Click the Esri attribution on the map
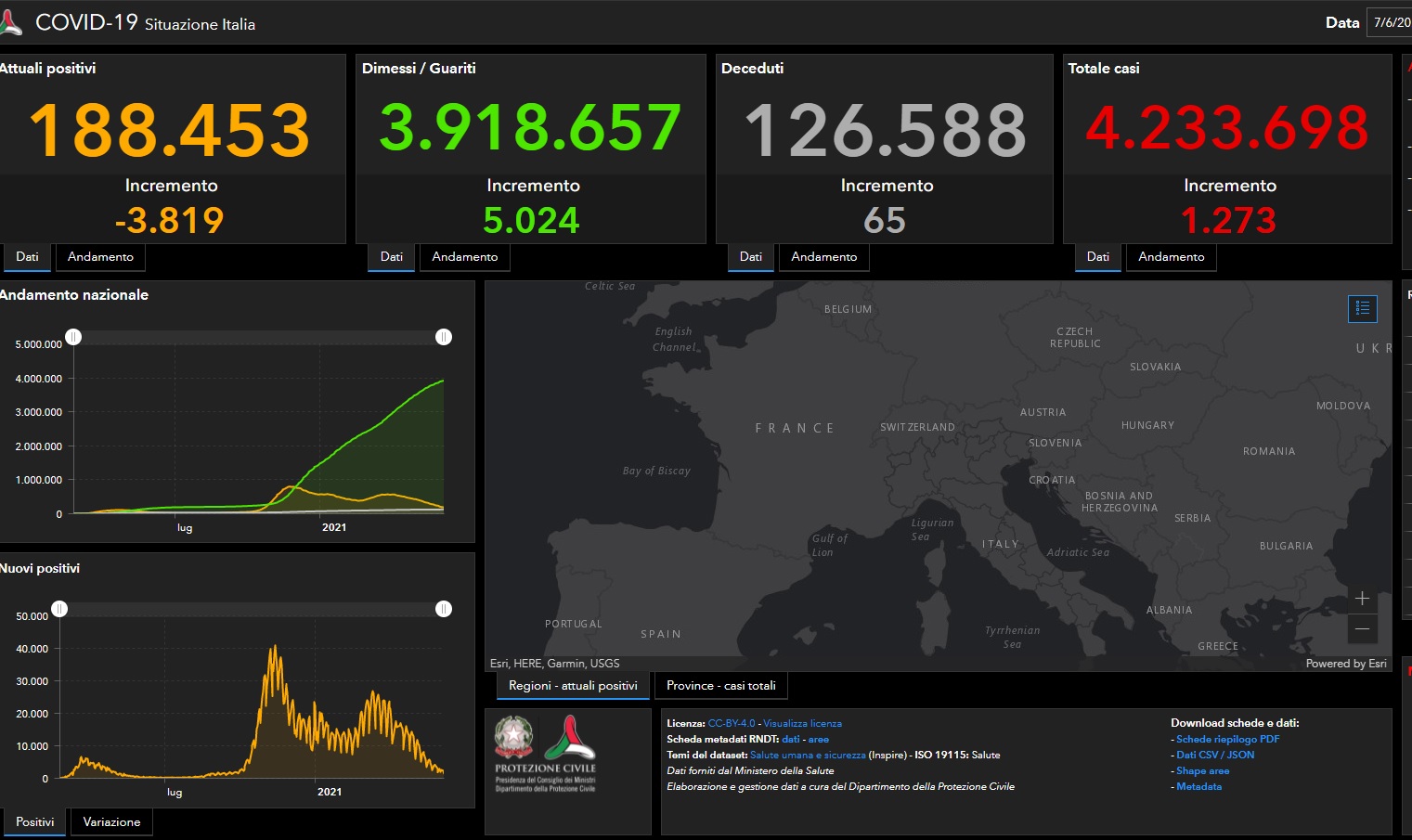This screenshot has width=1412, height=840. 554,663
